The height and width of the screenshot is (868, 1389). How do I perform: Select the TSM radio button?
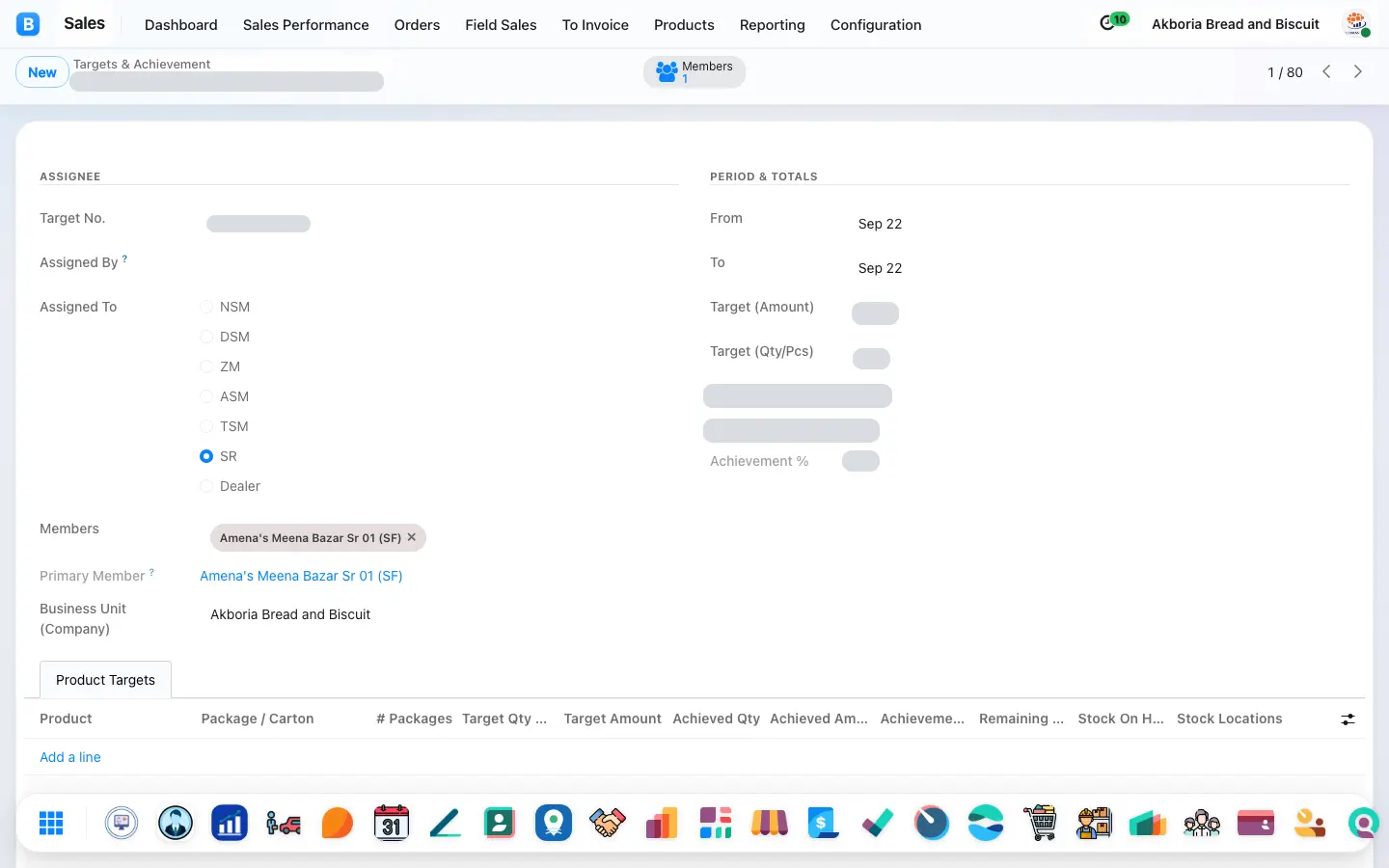[x=206, y=426]
